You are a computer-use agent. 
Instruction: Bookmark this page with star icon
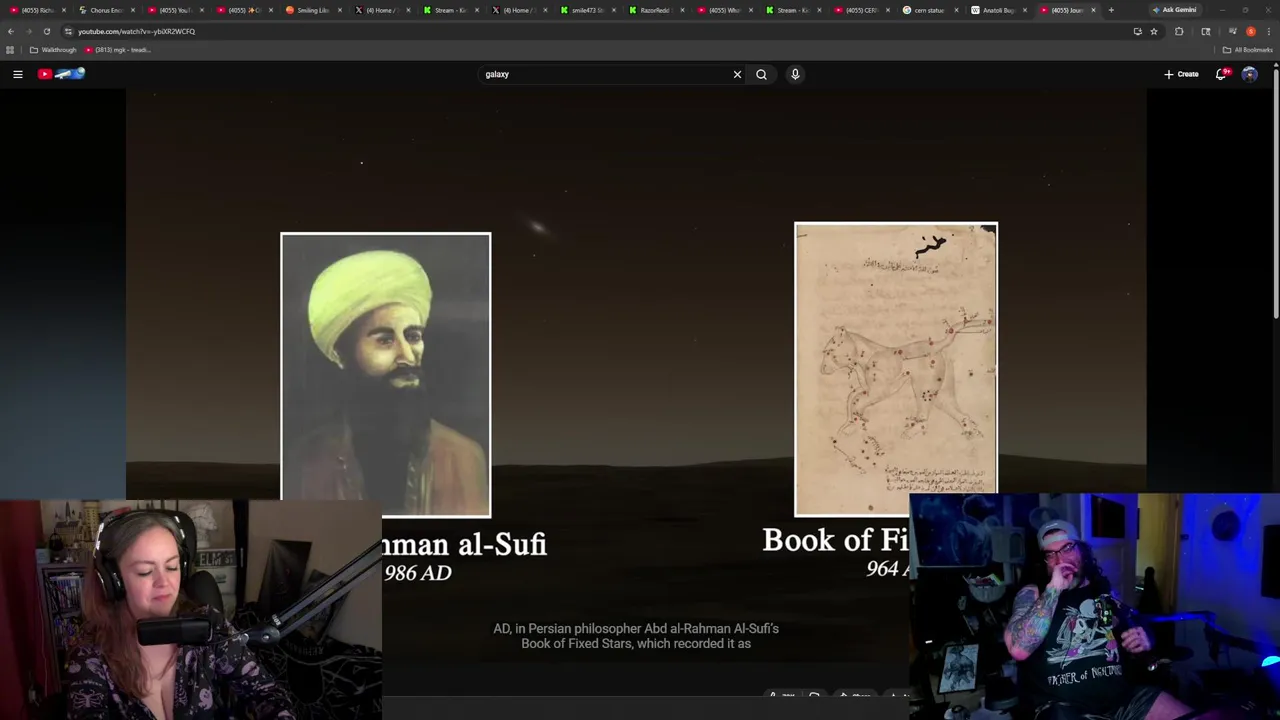tap(1154, 31)
